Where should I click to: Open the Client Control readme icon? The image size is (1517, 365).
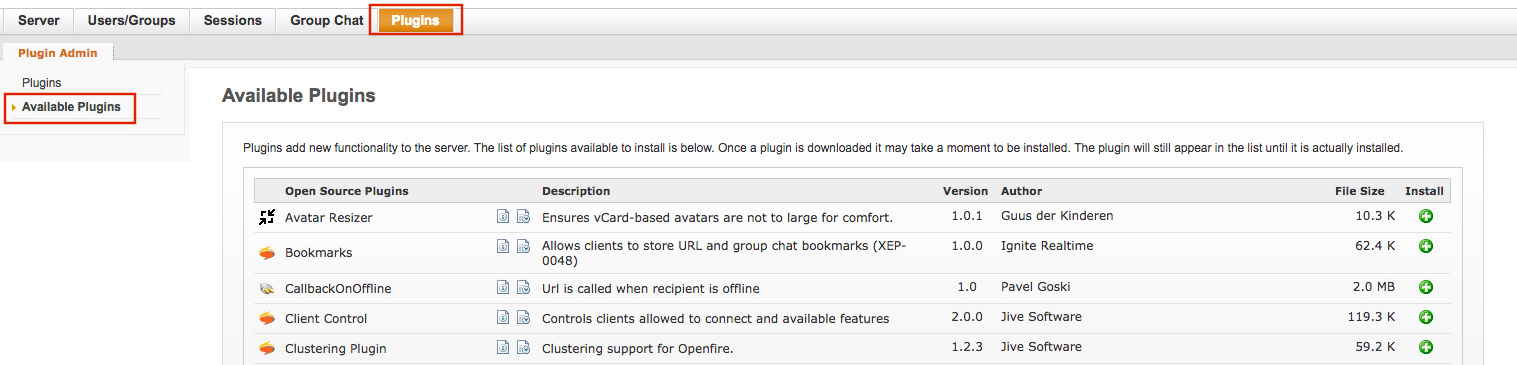coord(503,318)
